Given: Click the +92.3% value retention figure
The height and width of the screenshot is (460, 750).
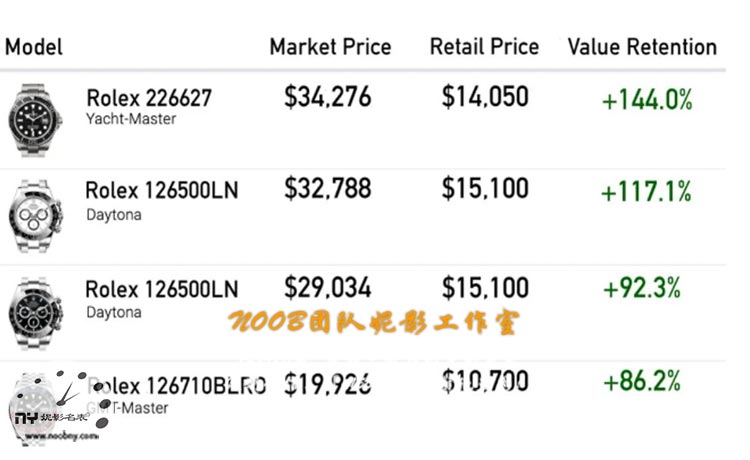Looking at the screenshot, I should [x=642, y=288].
